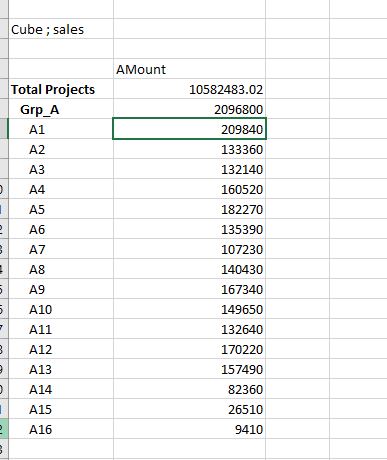Click the A10 row label
Screen dimensions: 387x460
[61, 309]
